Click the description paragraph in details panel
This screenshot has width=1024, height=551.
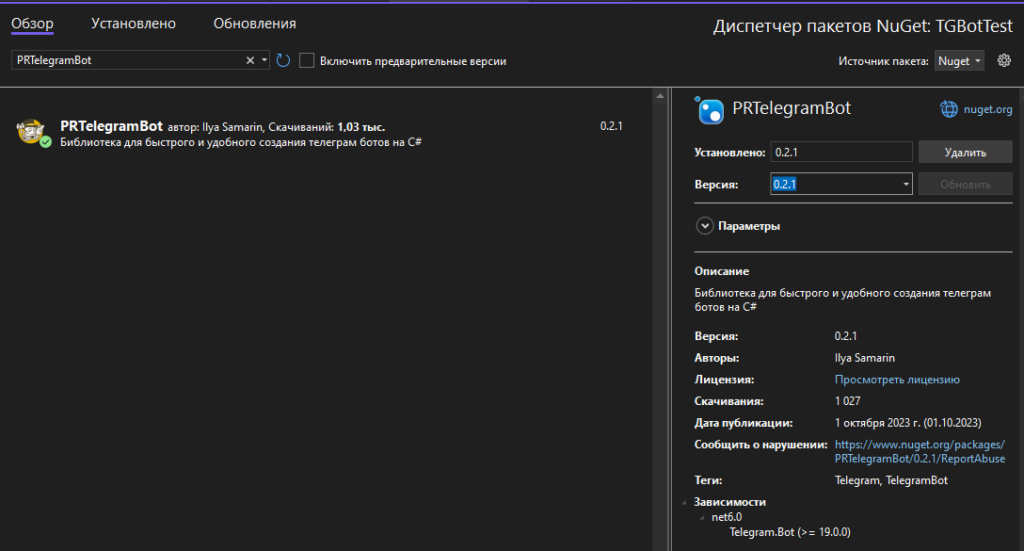(x=842, y=300)
